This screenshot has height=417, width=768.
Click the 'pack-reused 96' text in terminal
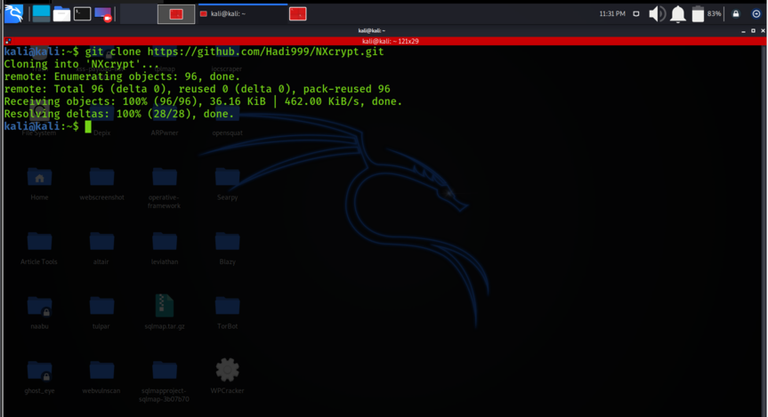[x=347, y=89]
